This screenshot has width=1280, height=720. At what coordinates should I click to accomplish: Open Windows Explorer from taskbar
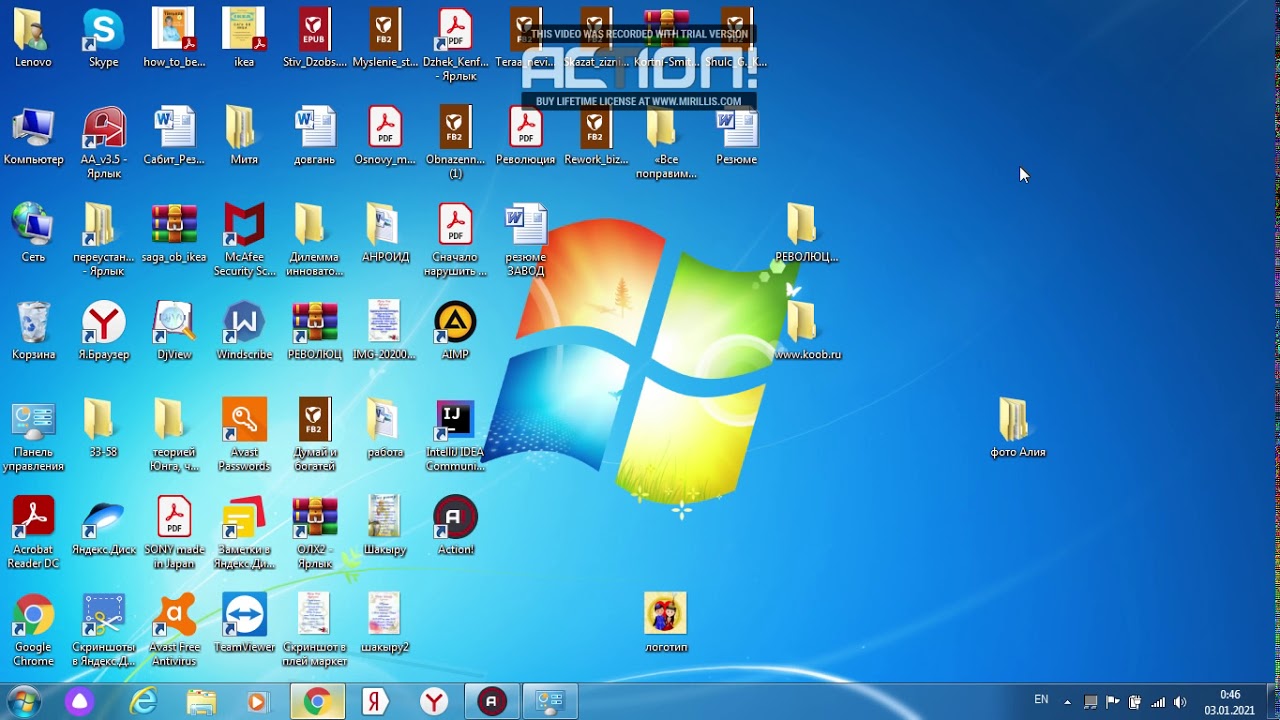[201, 702]
